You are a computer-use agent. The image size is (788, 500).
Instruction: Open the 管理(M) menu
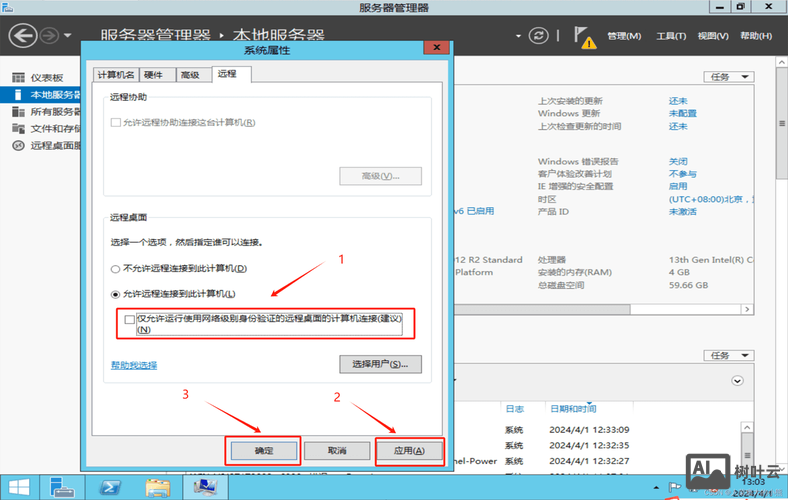coord(624,36)
